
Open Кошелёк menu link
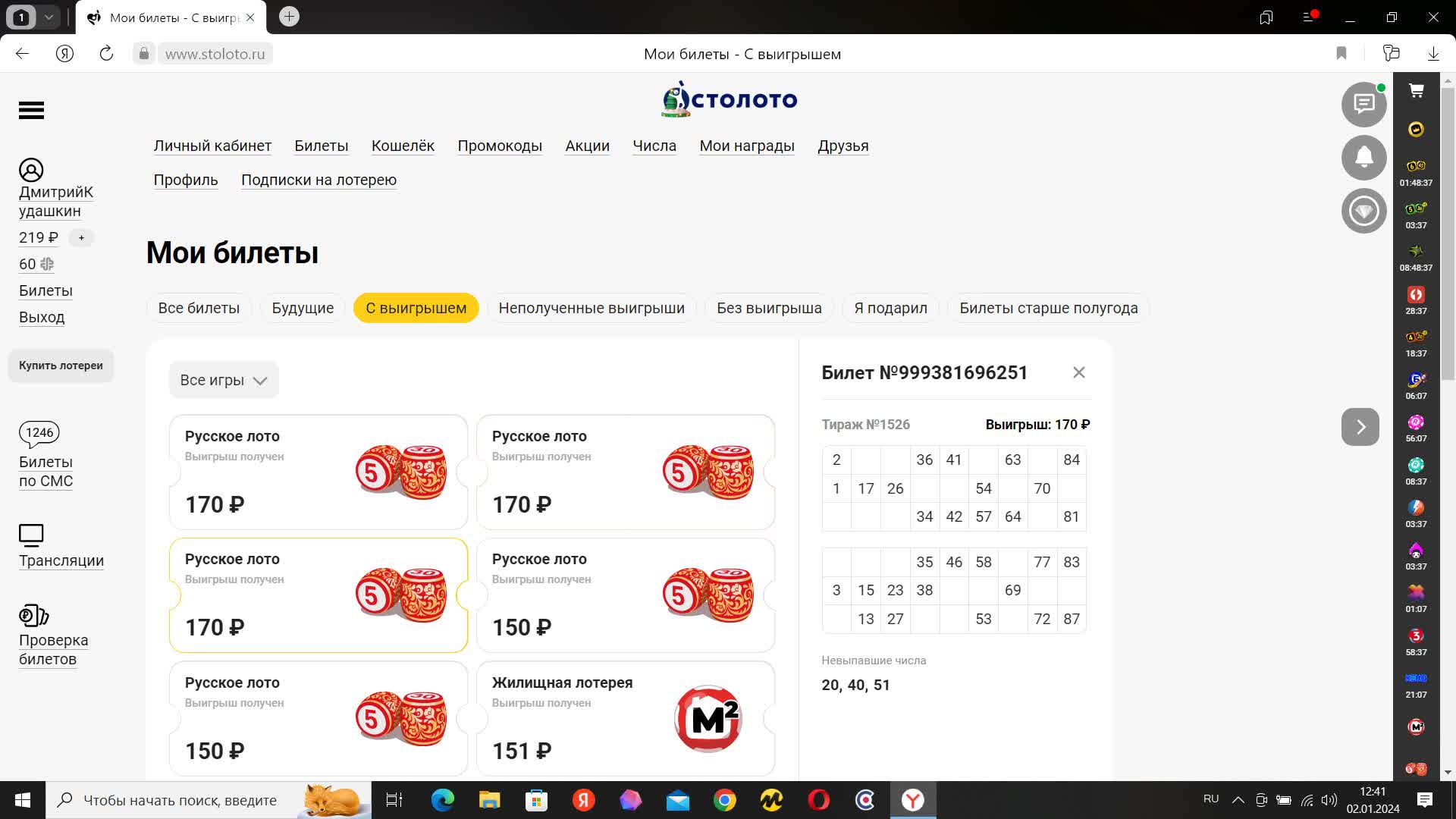403,146
